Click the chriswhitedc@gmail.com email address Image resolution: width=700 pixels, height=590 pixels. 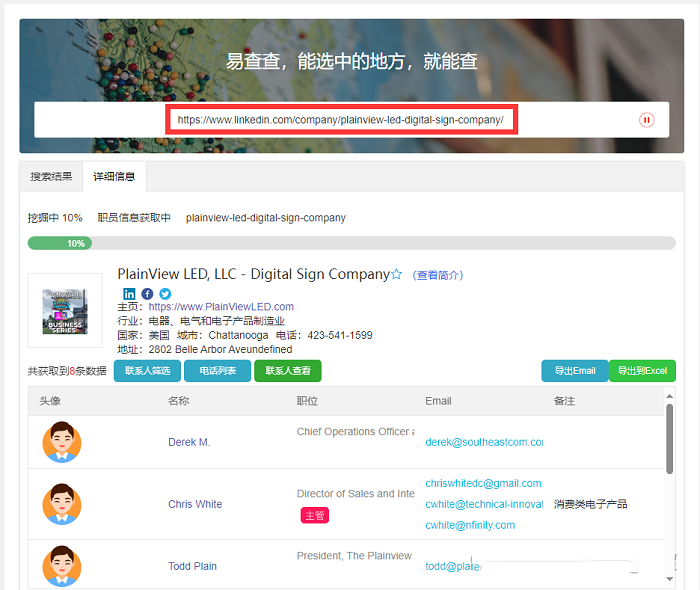click(483, 483)
